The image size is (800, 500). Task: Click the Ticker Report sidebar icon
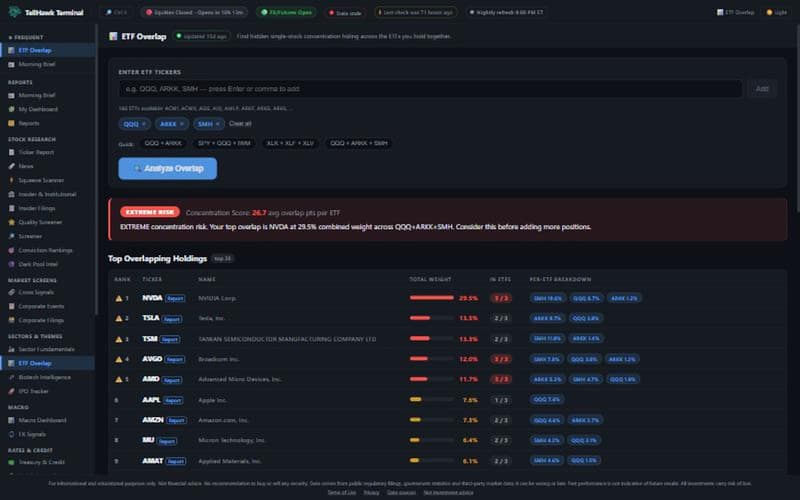click(11, 152)
